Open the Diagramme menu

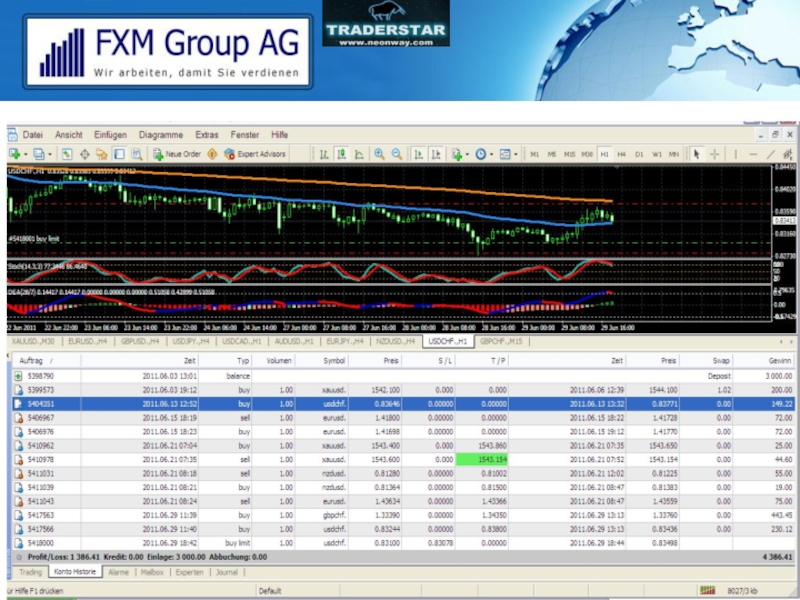(161, 135)
